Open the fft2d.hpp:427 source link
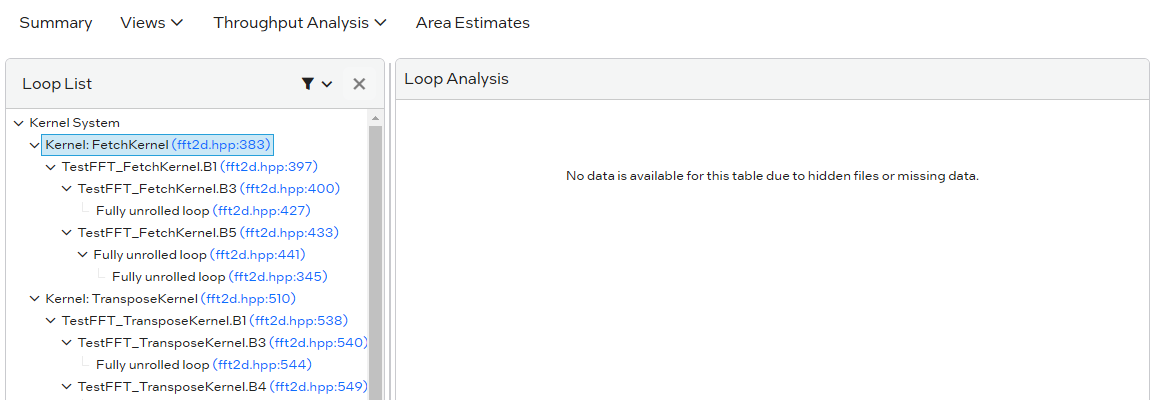 pos(262,211)
